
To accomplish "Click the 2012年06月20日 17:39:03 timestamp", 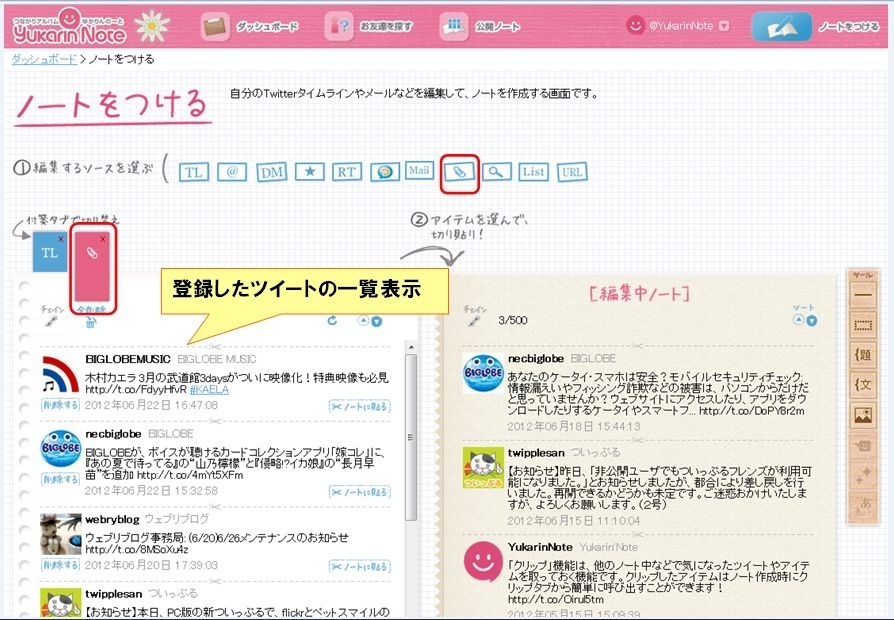I will tap(151, 565).
